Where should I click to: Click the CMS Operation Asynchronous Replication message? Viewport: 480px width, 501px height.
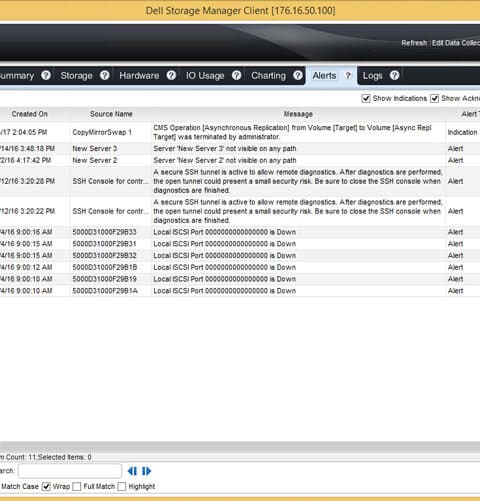pos(292,132)
